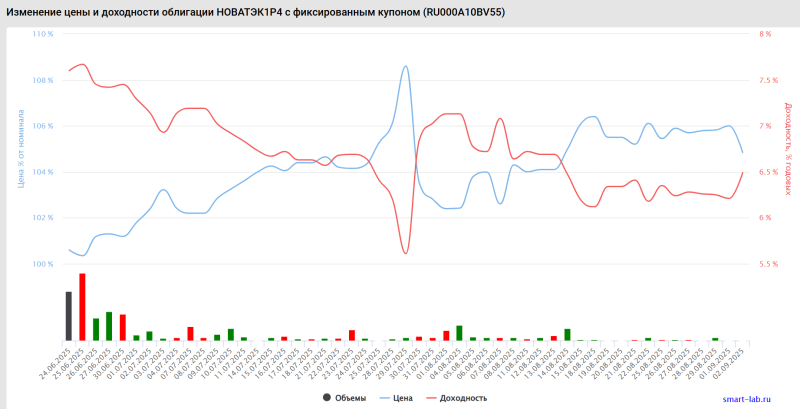
Task: Click the 15.08.2025 date label on x-axis
Action: pyautogui.click(x=567, y=363)
